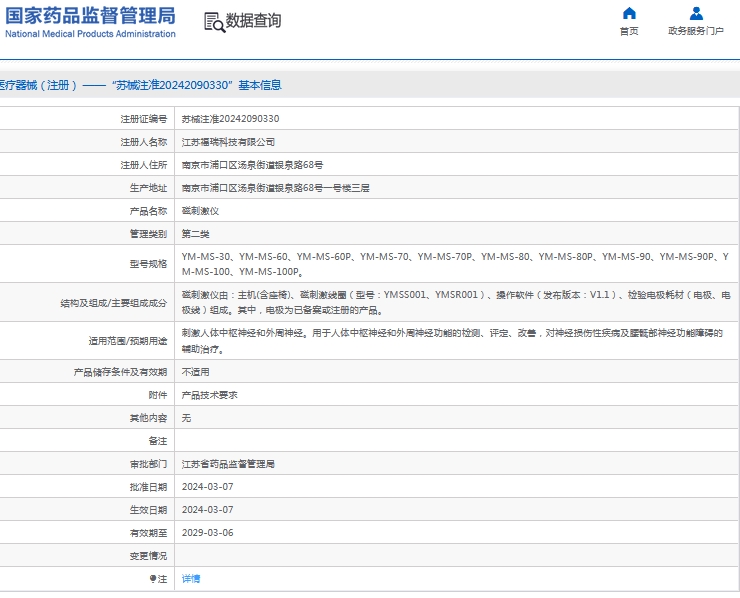Click the 管理类别 row label

click(149, 234)
